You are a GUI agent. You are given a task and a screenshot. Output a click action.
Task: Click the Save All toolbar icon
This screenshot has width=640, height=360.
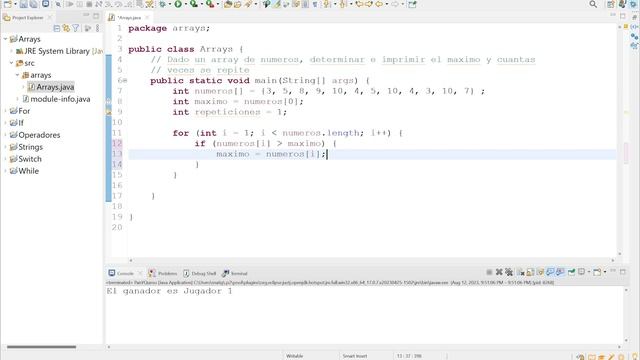[x=33, y=4]
